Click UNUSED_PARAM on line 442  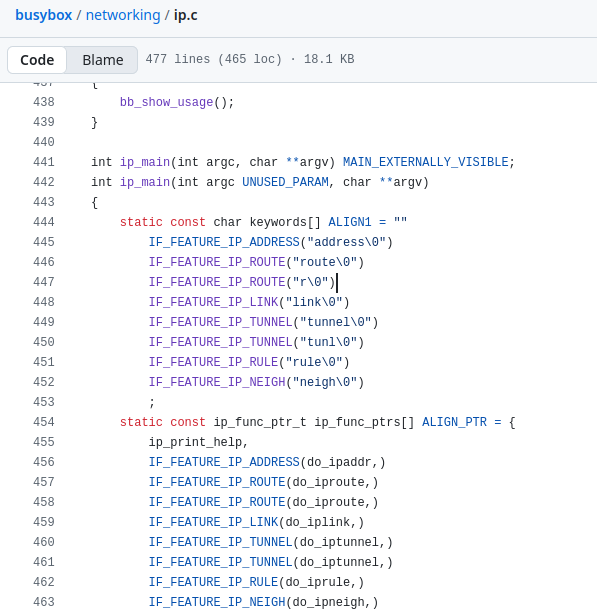[285, 182]
